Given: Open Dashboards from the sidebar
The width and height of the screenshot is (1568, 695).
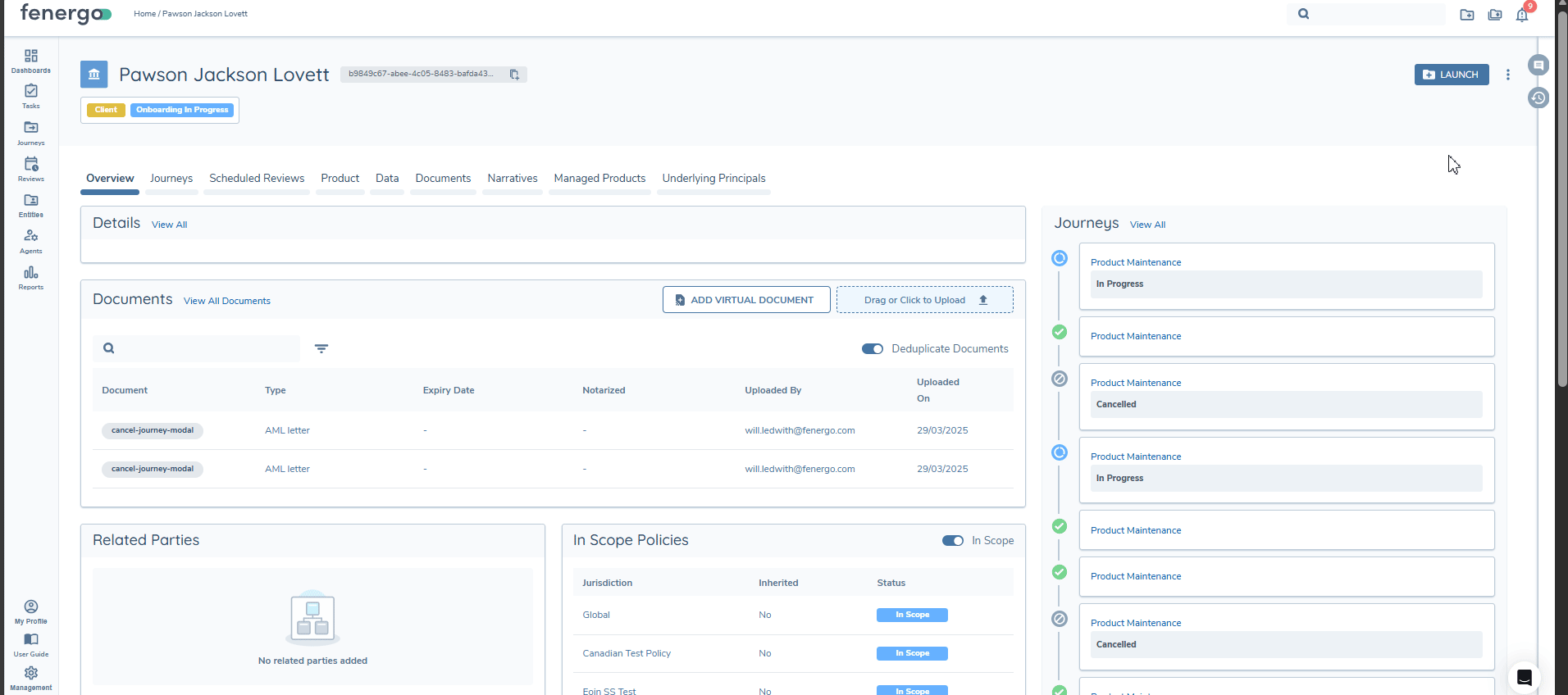Looking at the screenshot, I should (31, 60).
